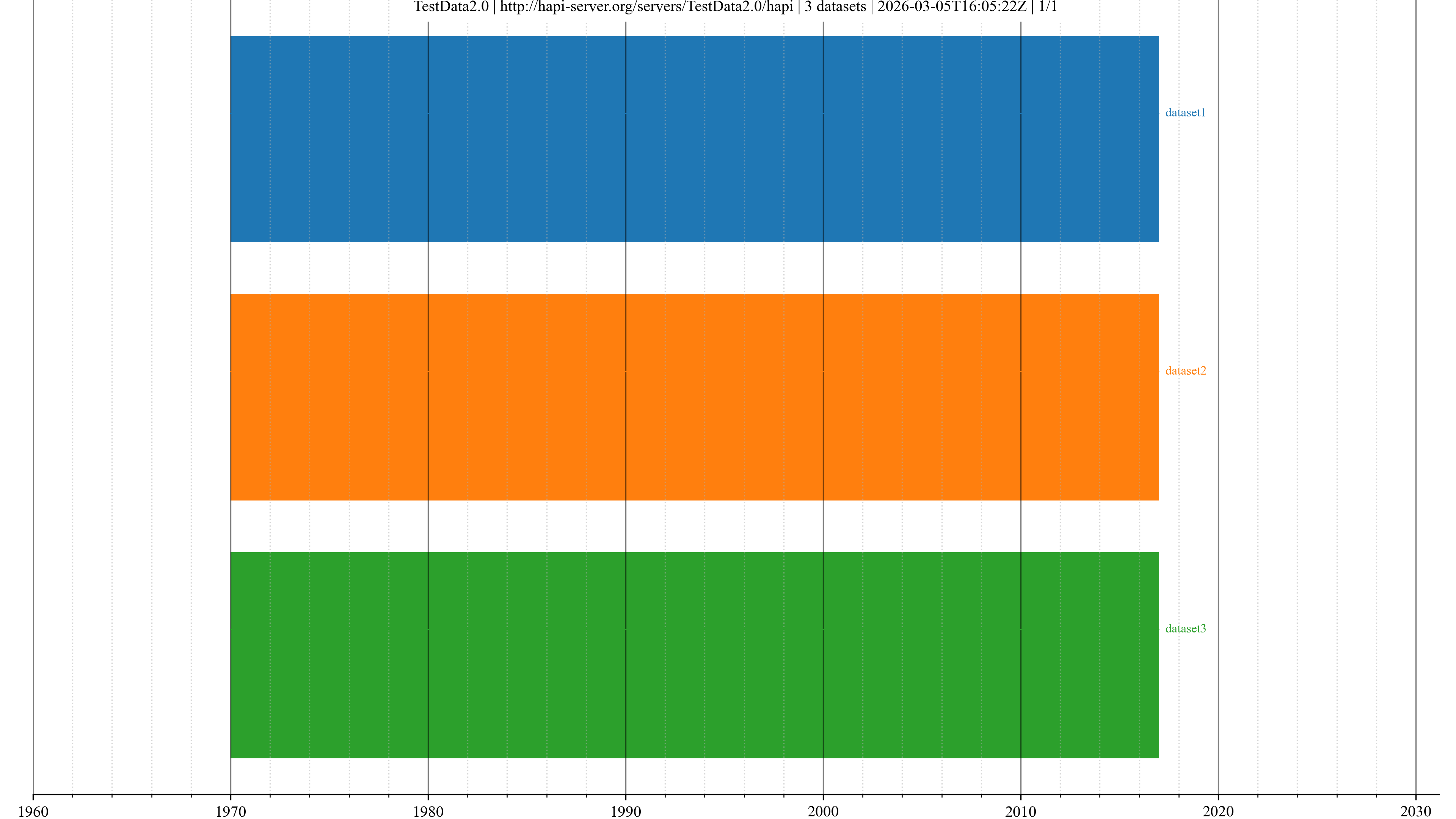Click the hapi-server.org URL in title

click(646, 7)
